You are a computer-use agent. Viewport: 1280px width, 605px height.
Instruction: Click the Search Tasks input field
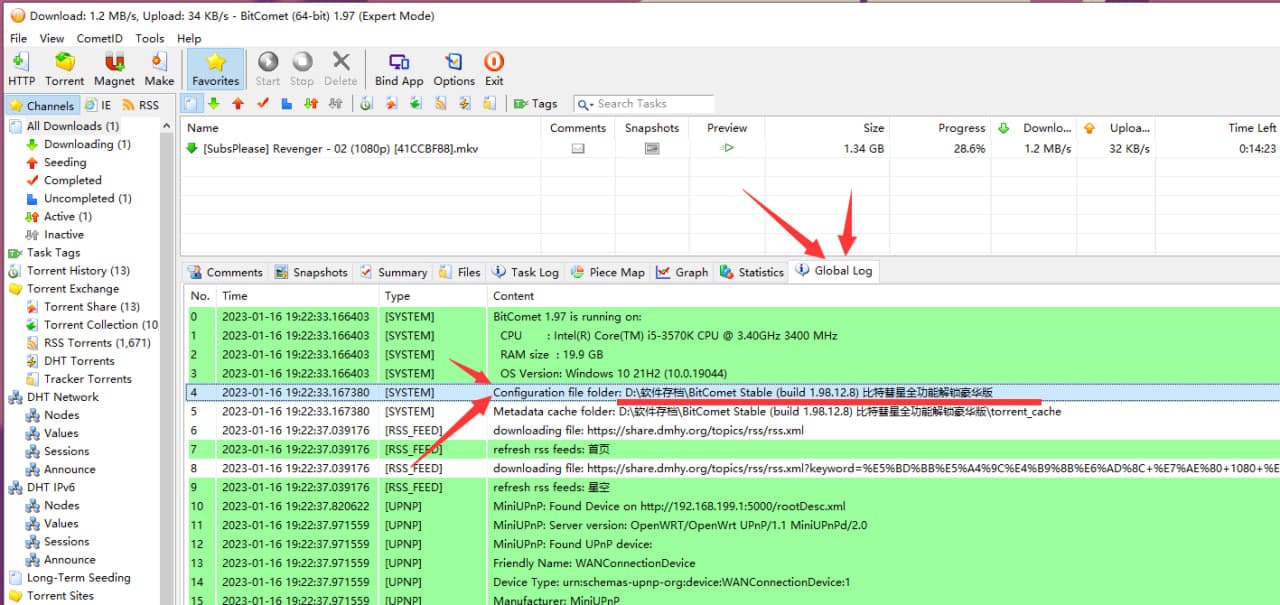[650, 104]
